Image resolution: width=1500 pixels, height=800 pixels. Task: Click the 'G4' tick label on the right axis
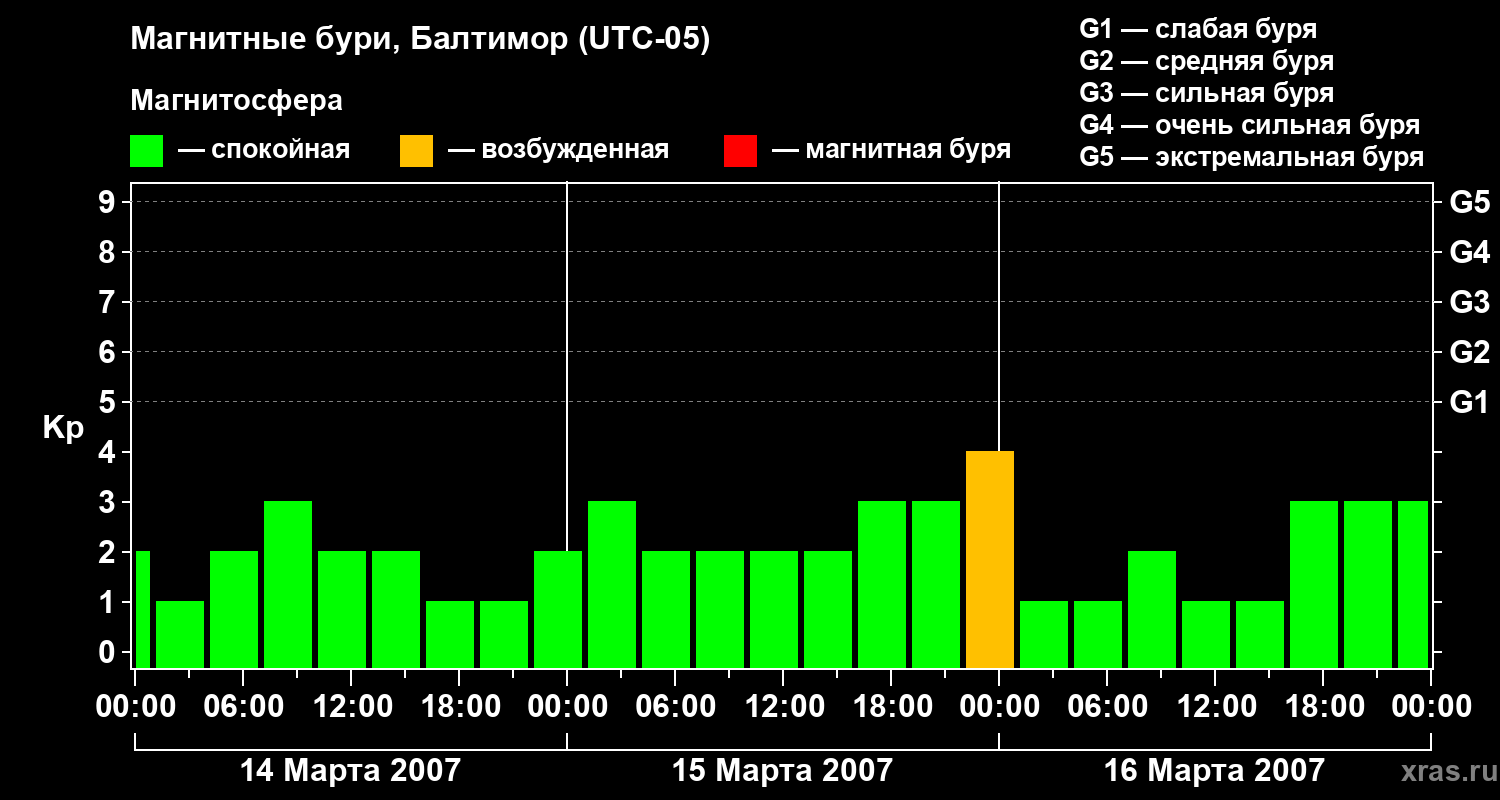tap(1470, 252)
